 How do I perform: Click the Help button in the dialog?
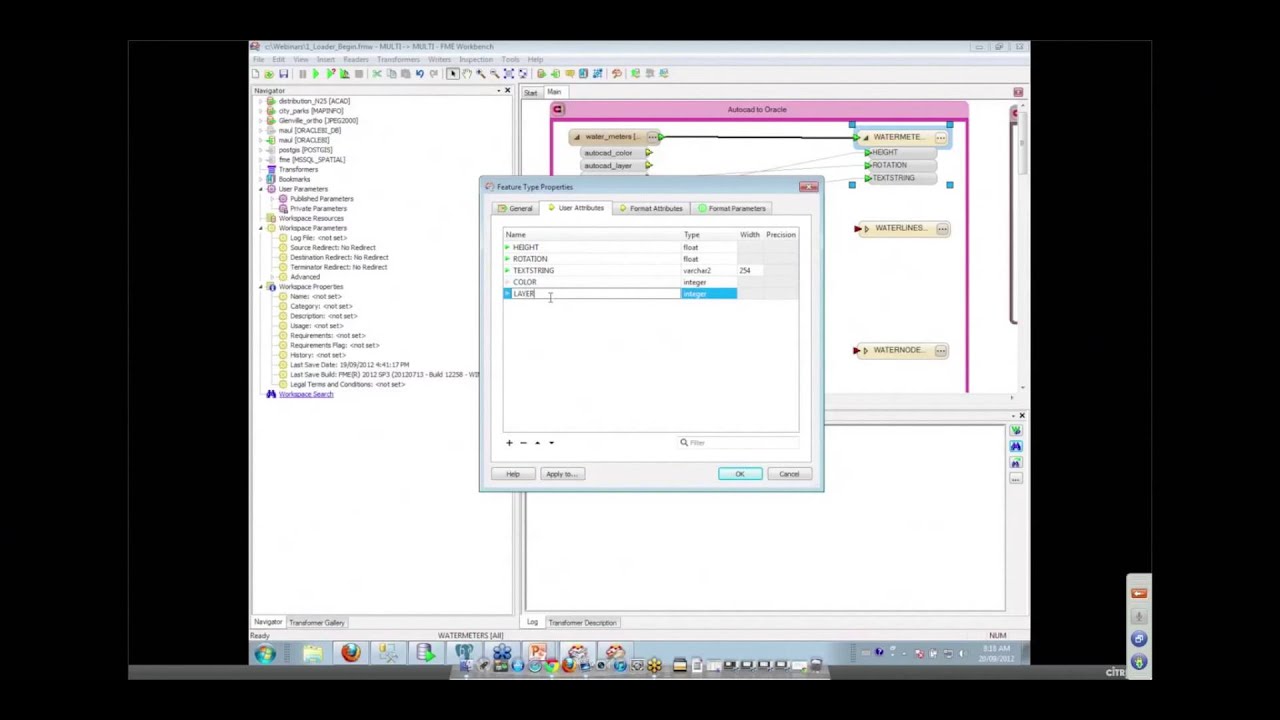513,474
